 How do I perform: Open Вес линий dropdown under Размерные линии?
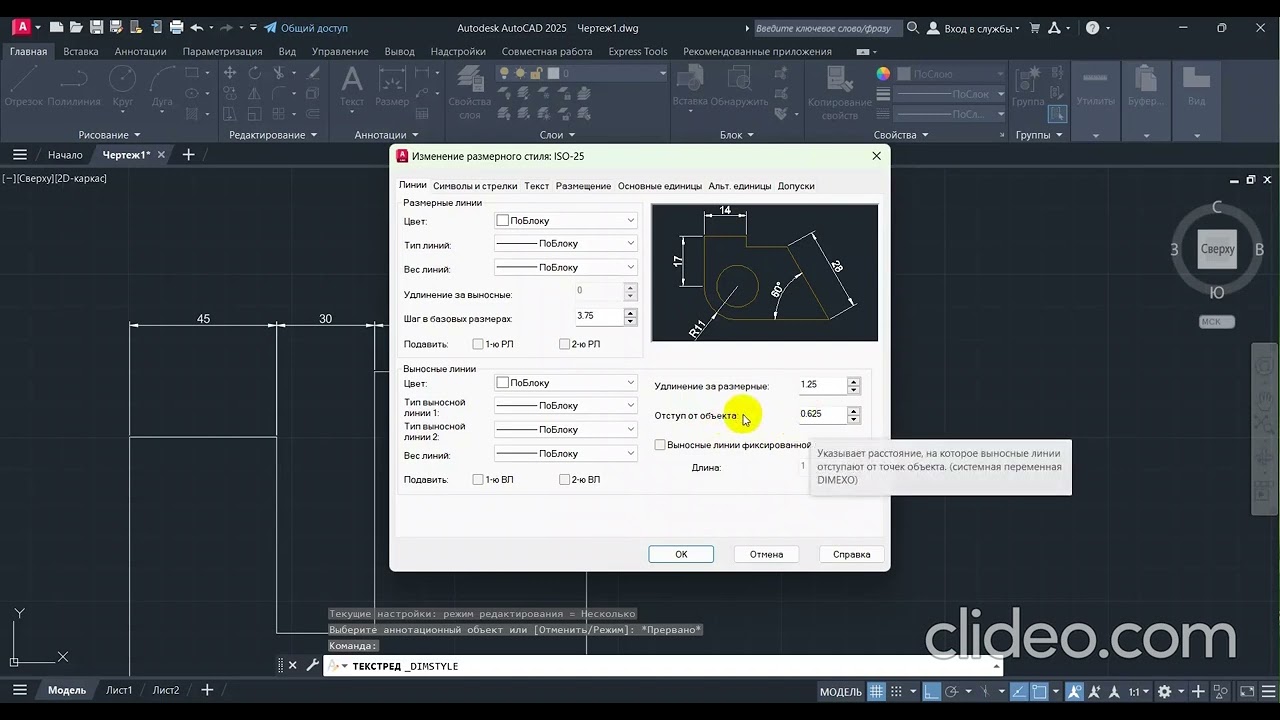(x=566, y=267)
